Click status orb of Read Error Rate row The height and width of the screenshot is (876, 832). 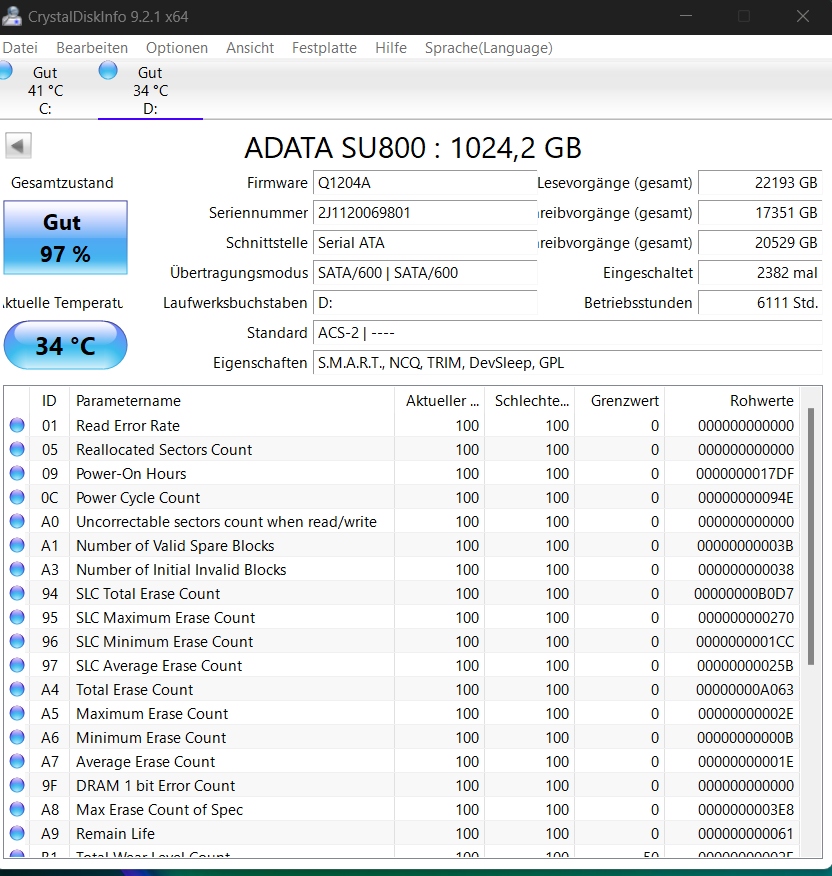tap(17, 425)
